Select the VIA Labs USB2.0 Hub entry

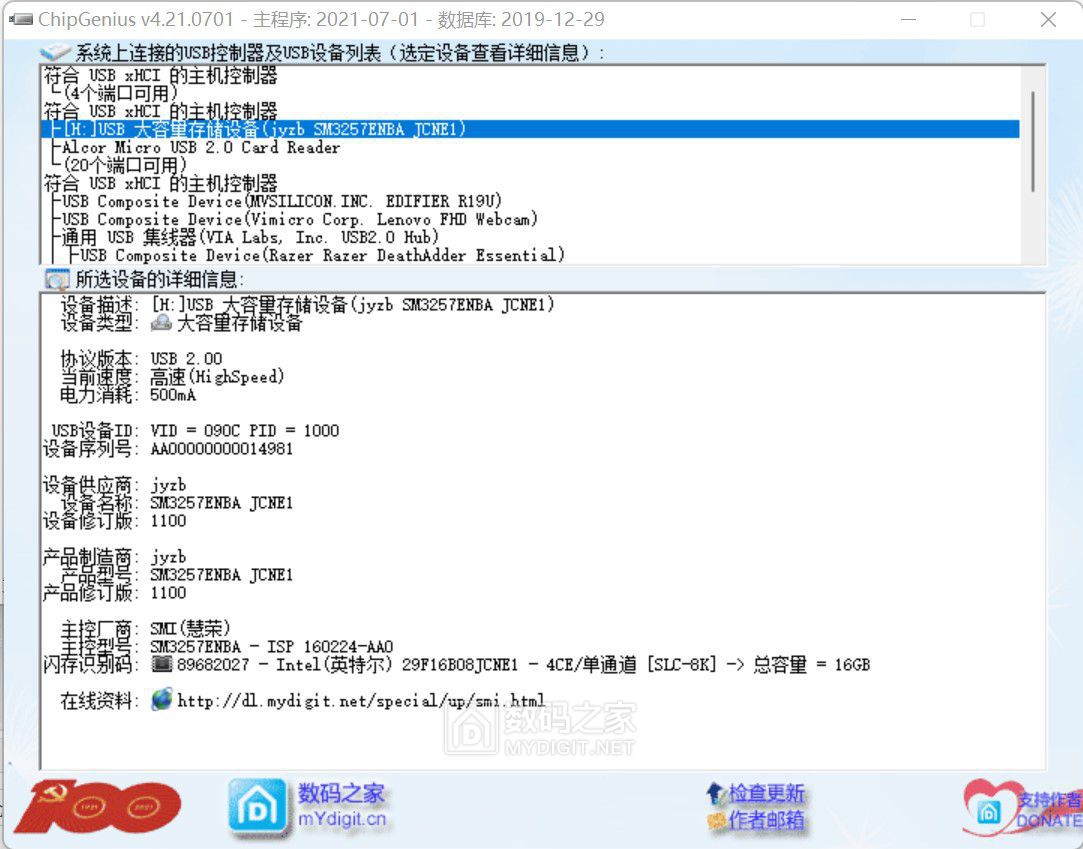[250, 237]
